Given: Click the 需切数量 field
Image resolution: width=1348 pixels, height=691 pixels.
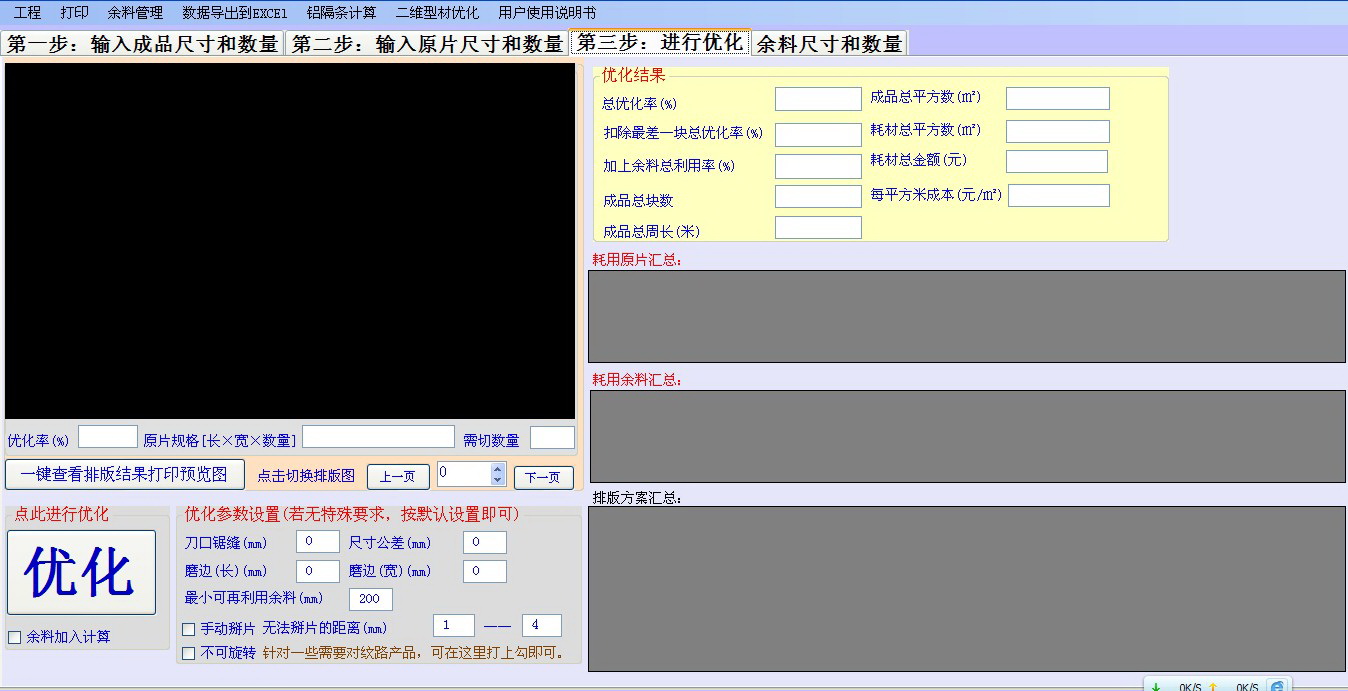Looking at the screenshot, I should tap(552, 437).
